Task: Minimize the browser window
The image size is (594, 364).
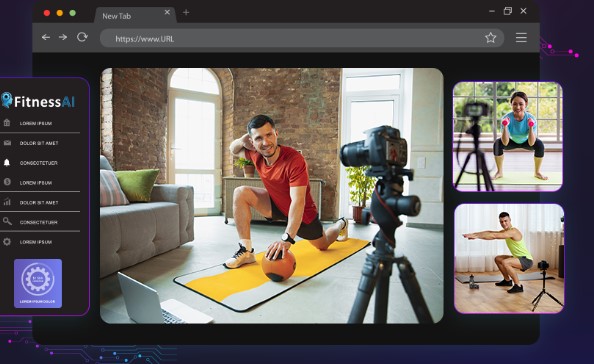Action: coord(492,11)
